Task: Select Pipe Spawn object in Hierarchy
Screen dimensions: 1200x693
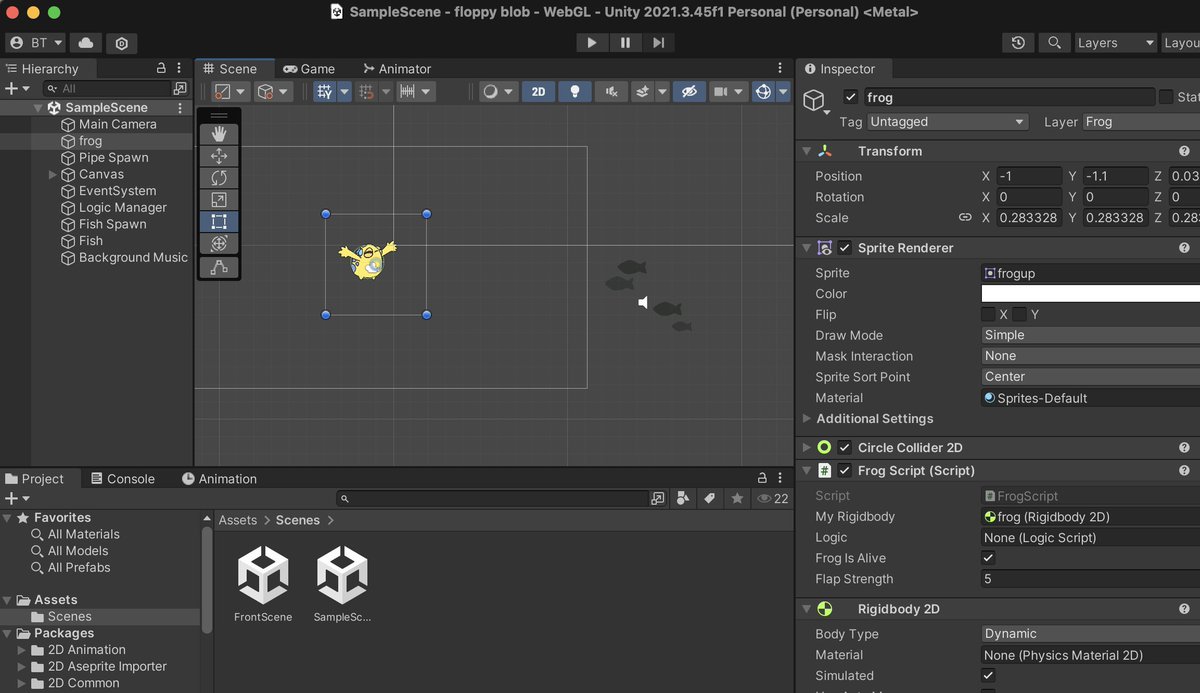Action: pyautogui.click(x=113, y=157)
